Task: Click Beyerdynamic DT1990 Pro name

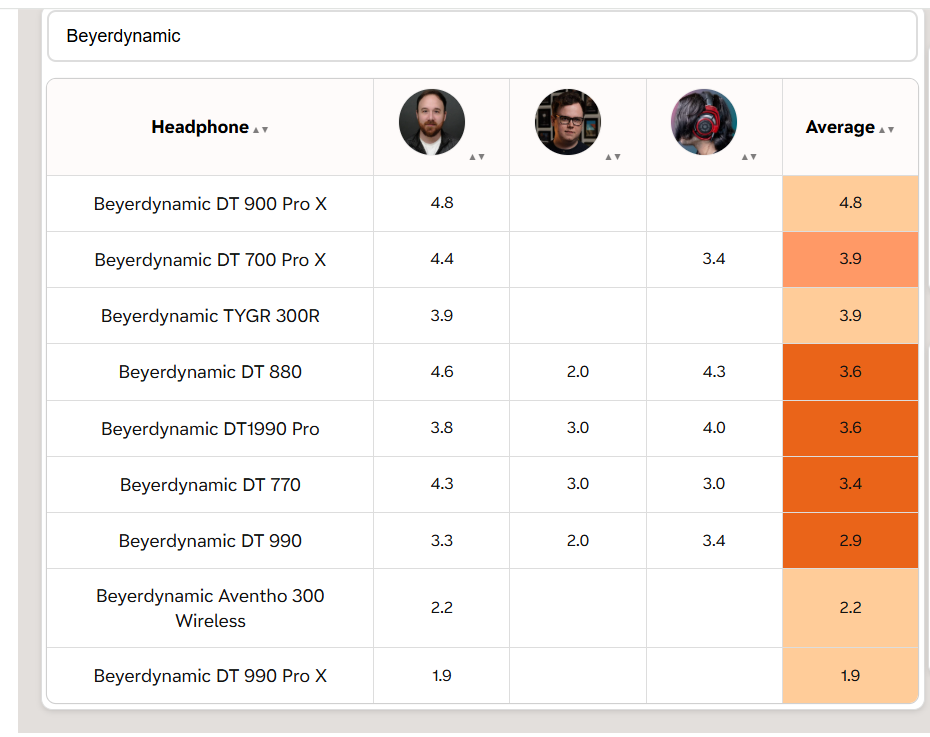Action: click(x=210, y=429)
